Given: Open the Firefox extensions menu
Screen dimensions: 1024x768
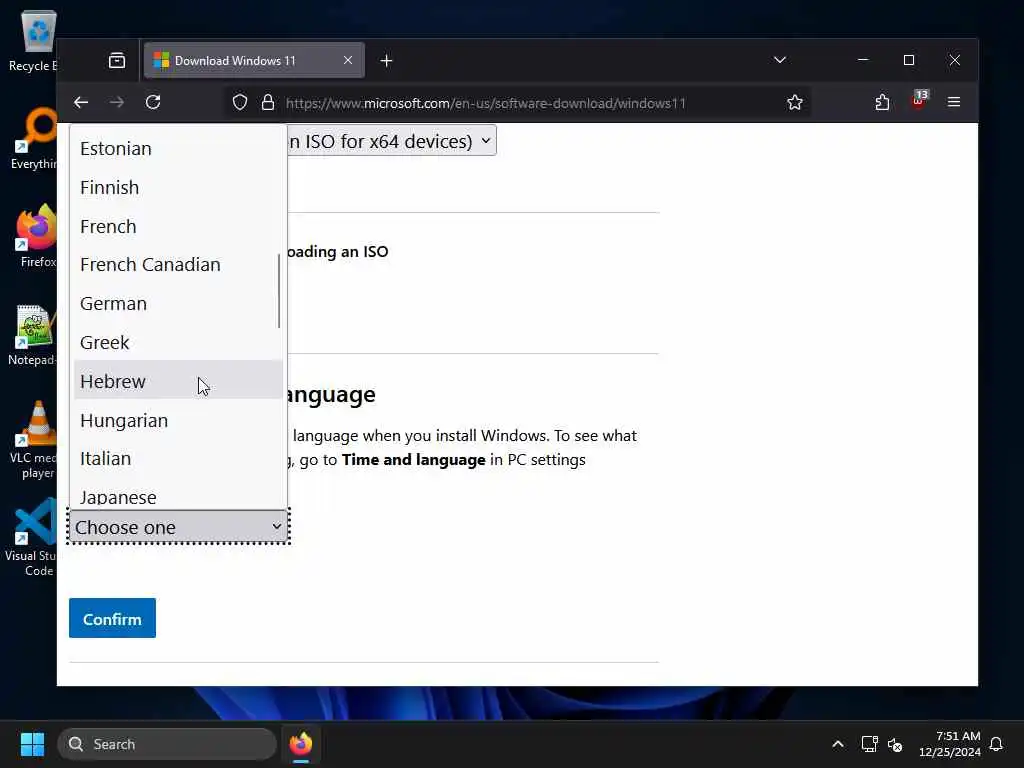Looking at the screenshot, I should (x=882, y=103).
